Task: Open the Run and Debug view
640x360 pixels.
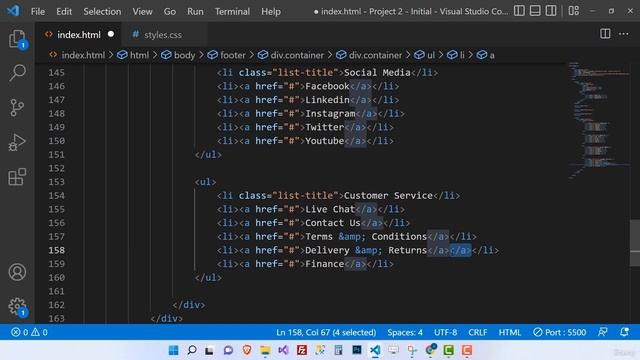Action: coord(17,142)
